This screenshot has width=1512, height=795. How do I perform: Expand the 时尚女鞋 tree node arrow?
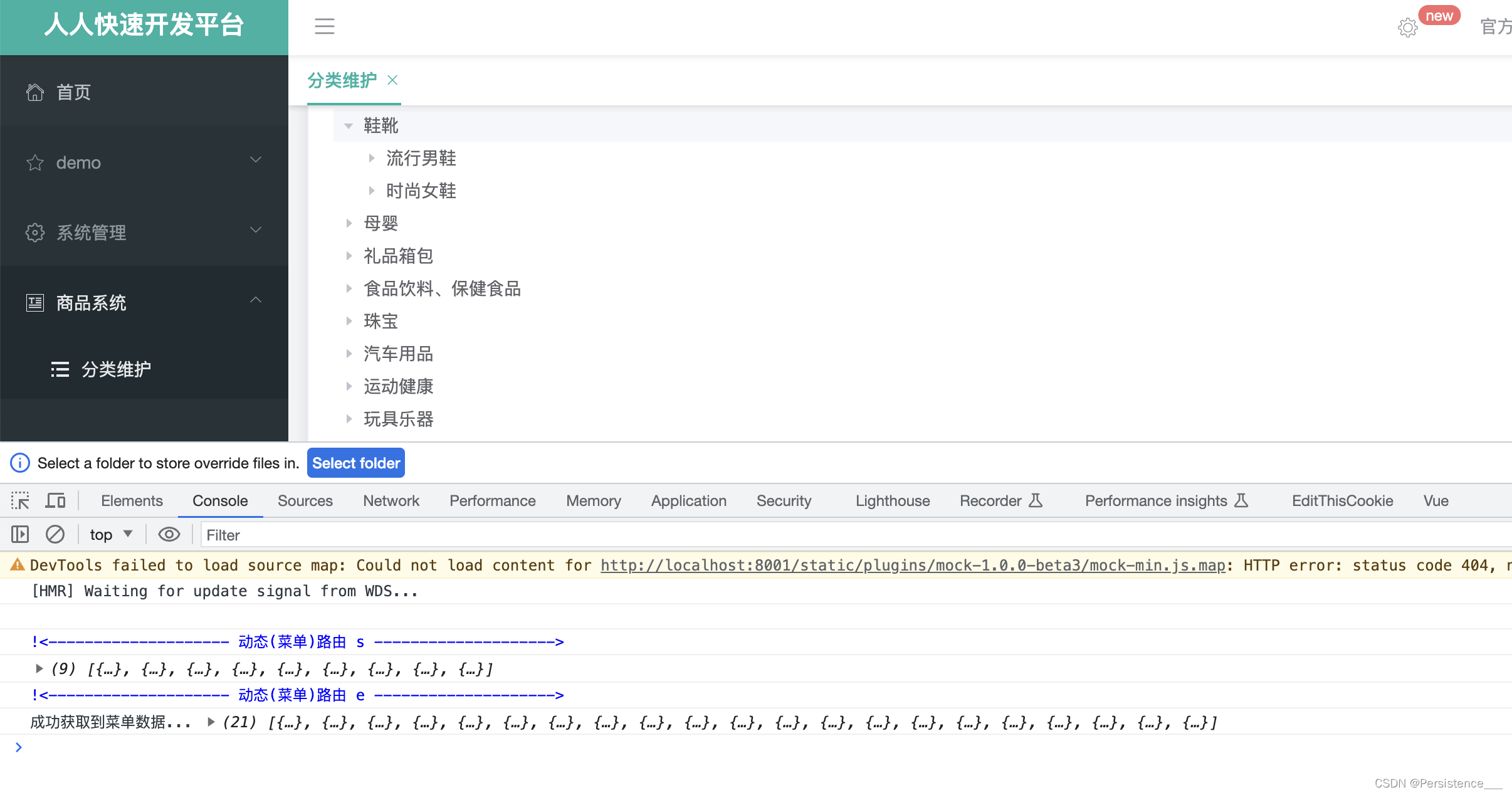pos(371,191)
